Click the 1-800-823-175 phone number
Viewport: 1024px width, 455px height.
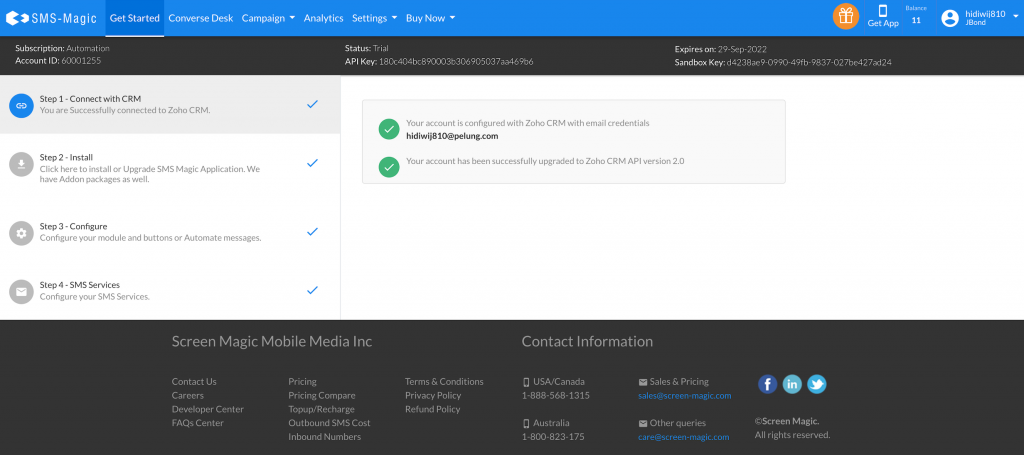click(x=553, y=437)
